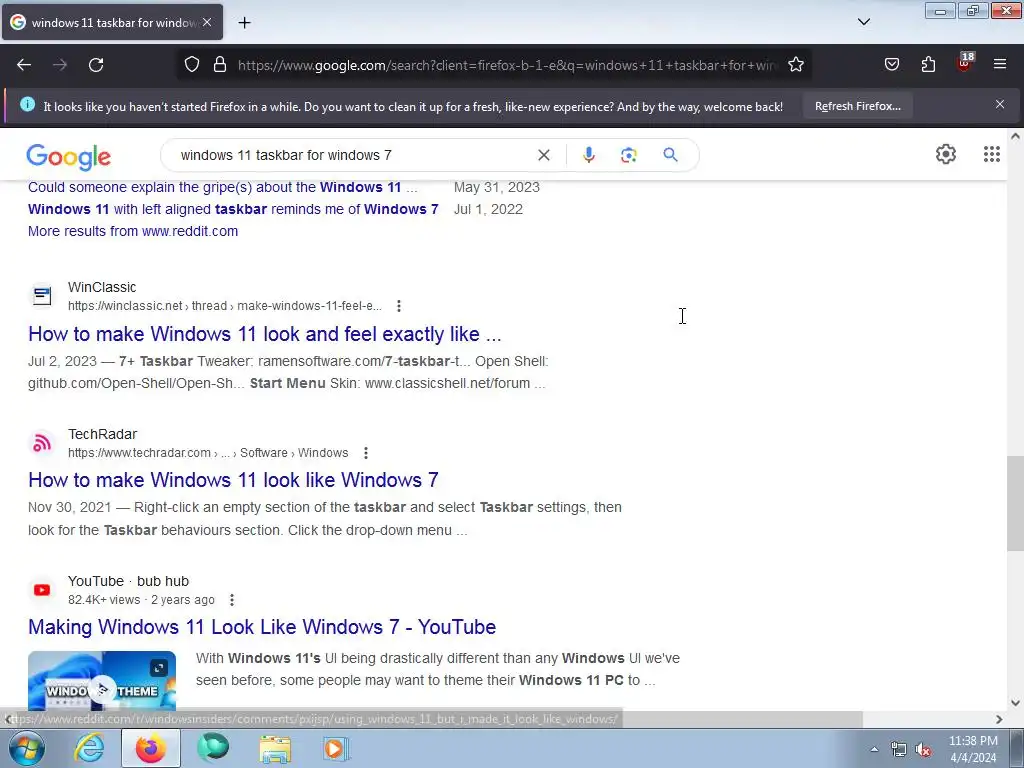Bookmark this page with the star icon
This screenshot has width=1024, height=768.
pos(795,65)
